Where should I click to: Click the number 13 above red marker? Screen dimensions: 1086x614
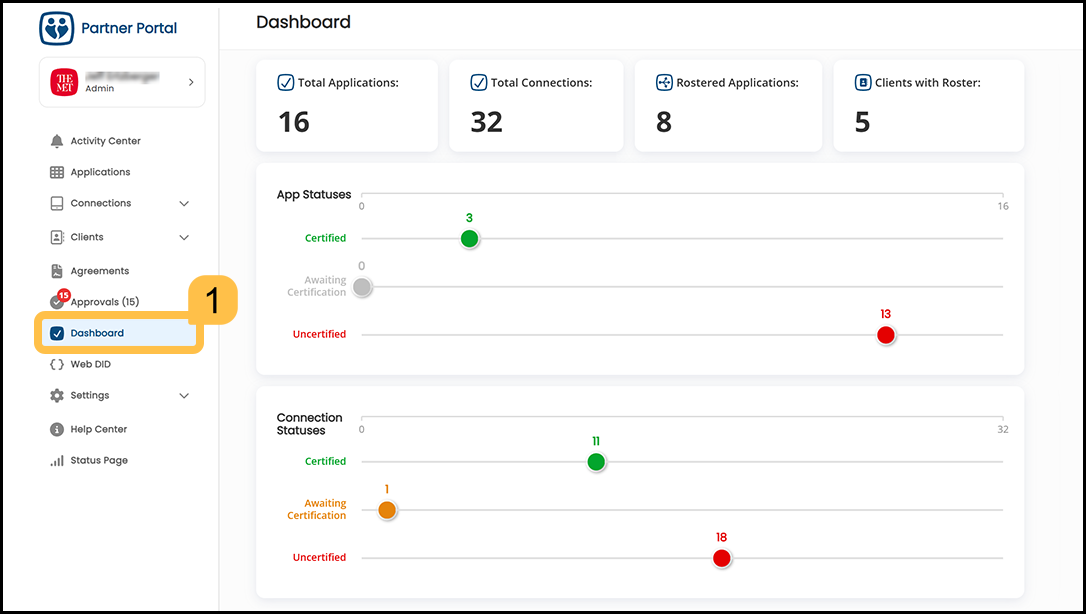(885, 314)
